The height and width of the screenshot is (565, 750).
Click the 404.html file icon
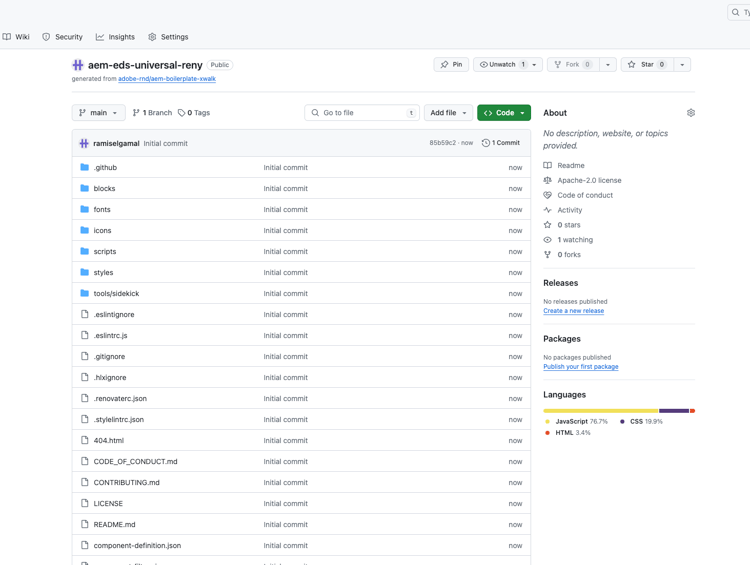click(x=85, y=440)
